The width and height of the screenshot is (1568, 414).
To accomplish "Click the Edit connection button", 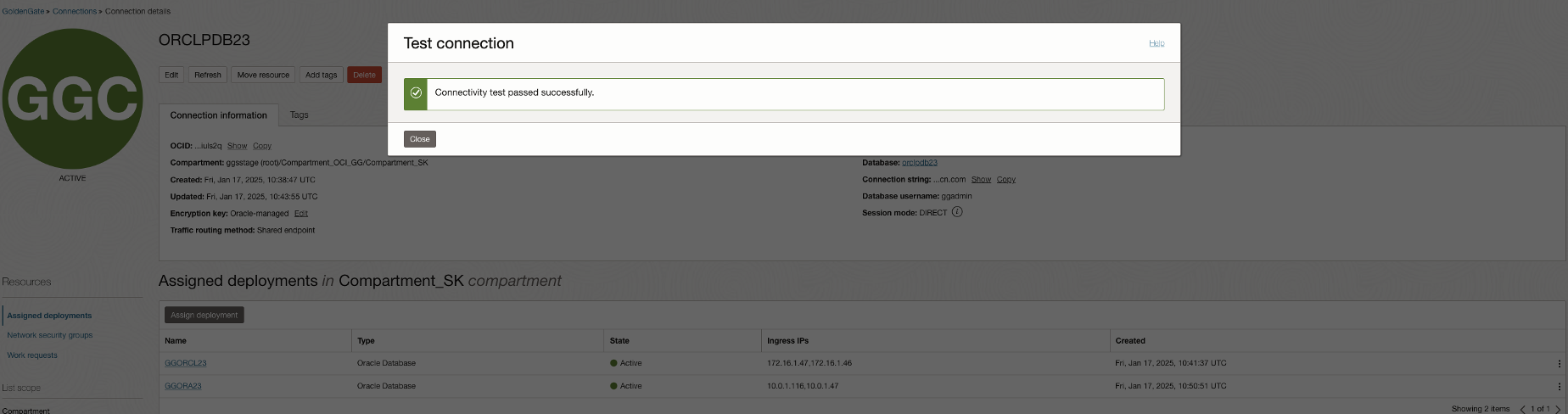I will [x=171, y=75].
